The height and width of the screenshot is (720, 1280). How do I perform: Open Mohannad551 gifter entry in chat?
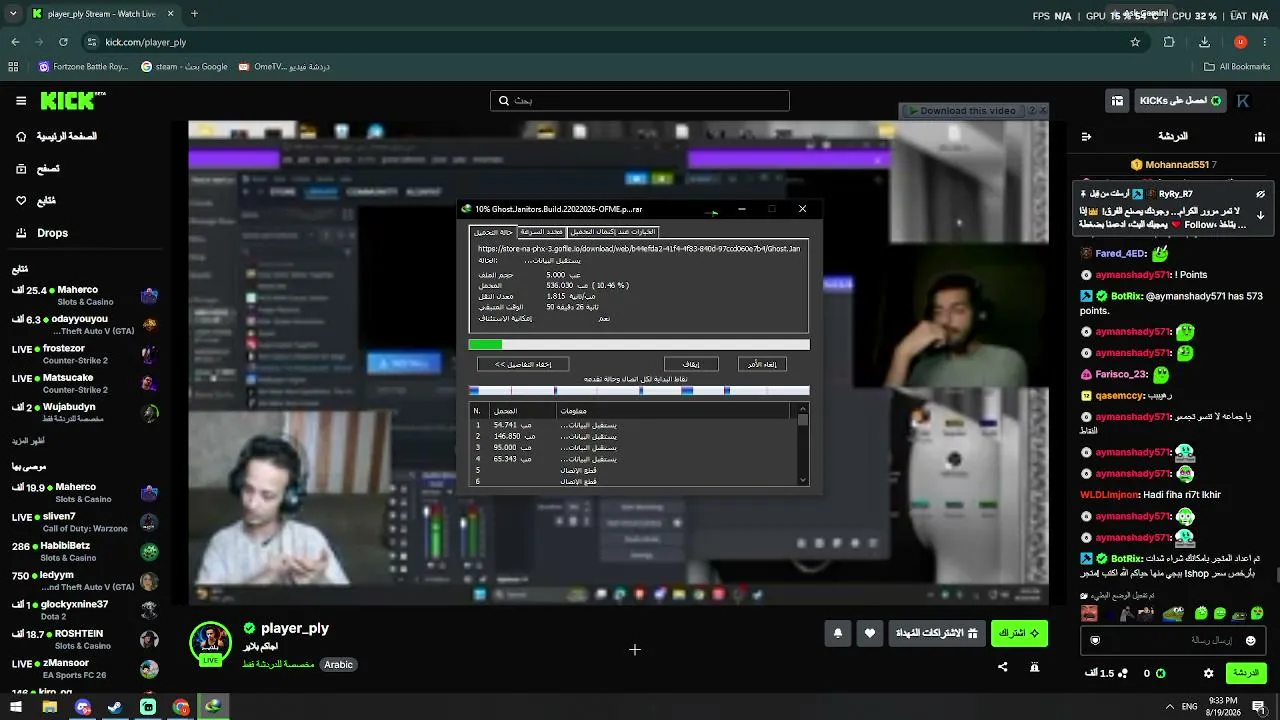(1172, 164)
